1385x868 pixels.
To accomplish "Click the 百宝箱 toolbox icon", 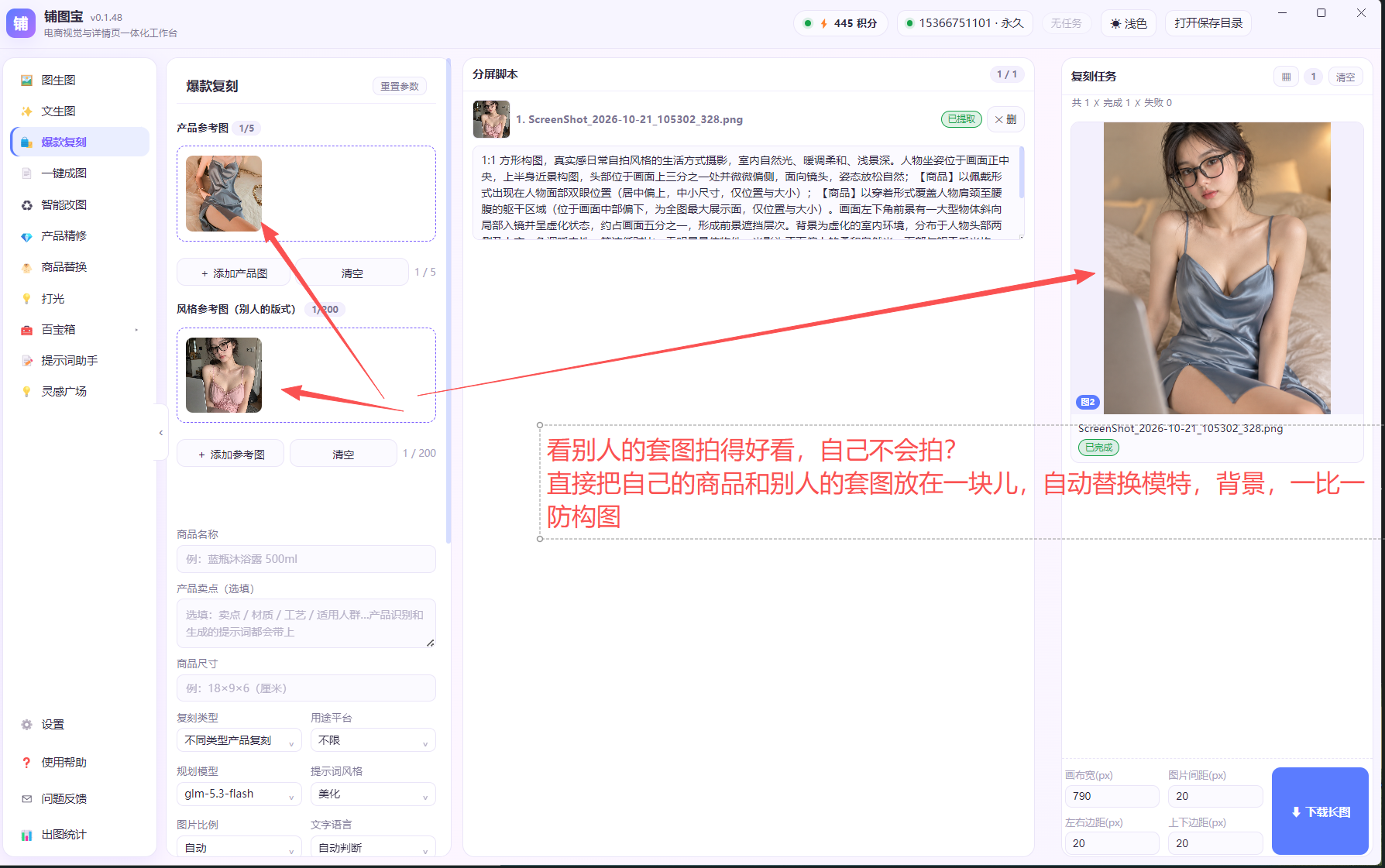I will pos(26,330).
